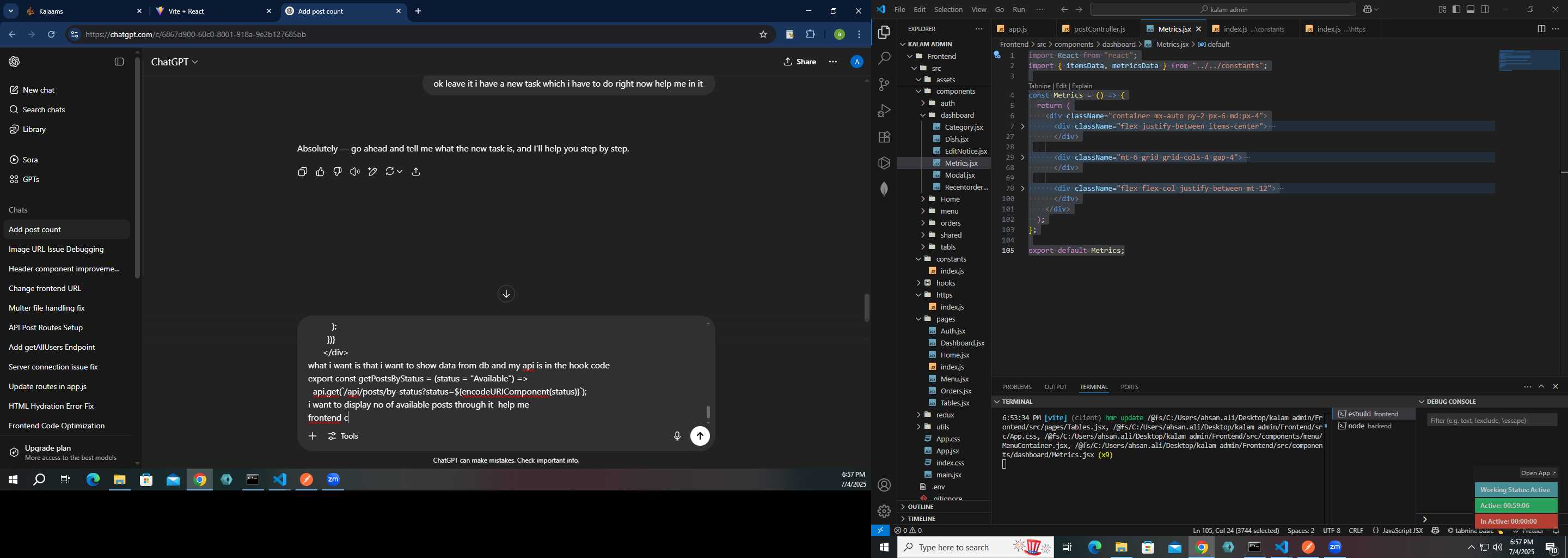Open MongoDB leaf icon in activity bar
This screenshot has height=558, width=1568.
884,189
